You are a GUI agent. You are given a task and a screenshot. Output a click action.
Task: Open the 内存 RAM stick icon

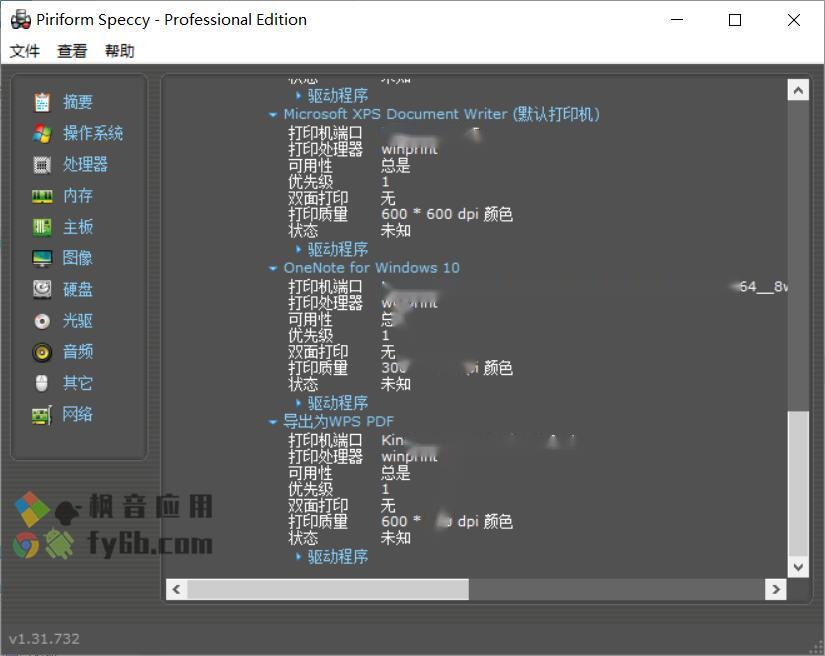42,196
